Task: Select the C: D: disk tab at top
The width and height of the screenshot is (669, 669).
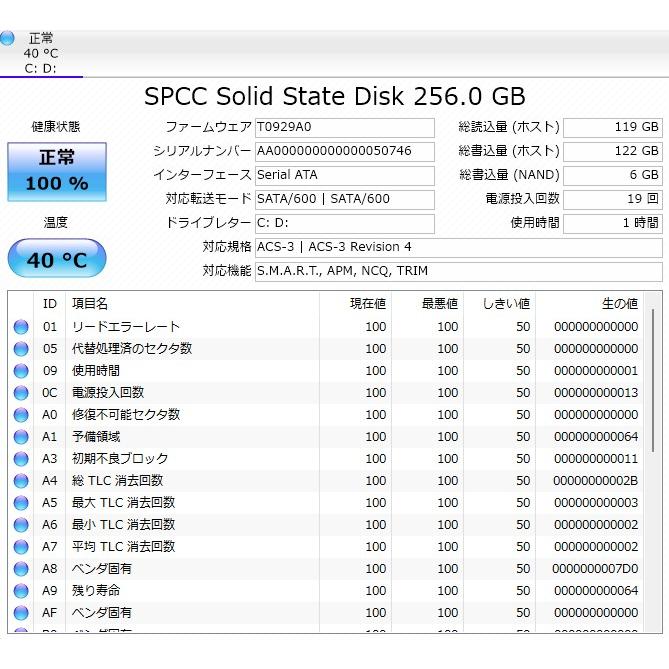Action: [41, 54]
